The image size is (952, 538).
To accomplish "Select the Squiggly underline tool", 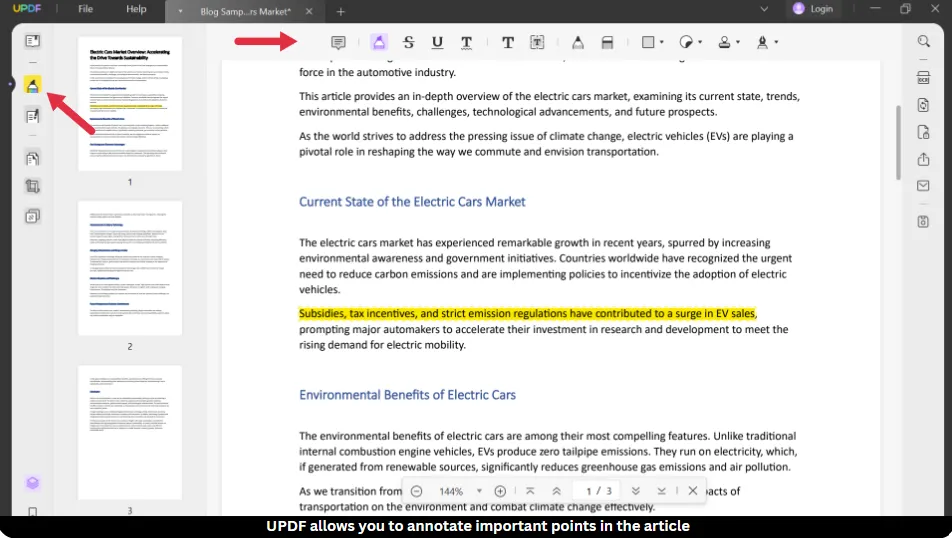I will [466, 42].
